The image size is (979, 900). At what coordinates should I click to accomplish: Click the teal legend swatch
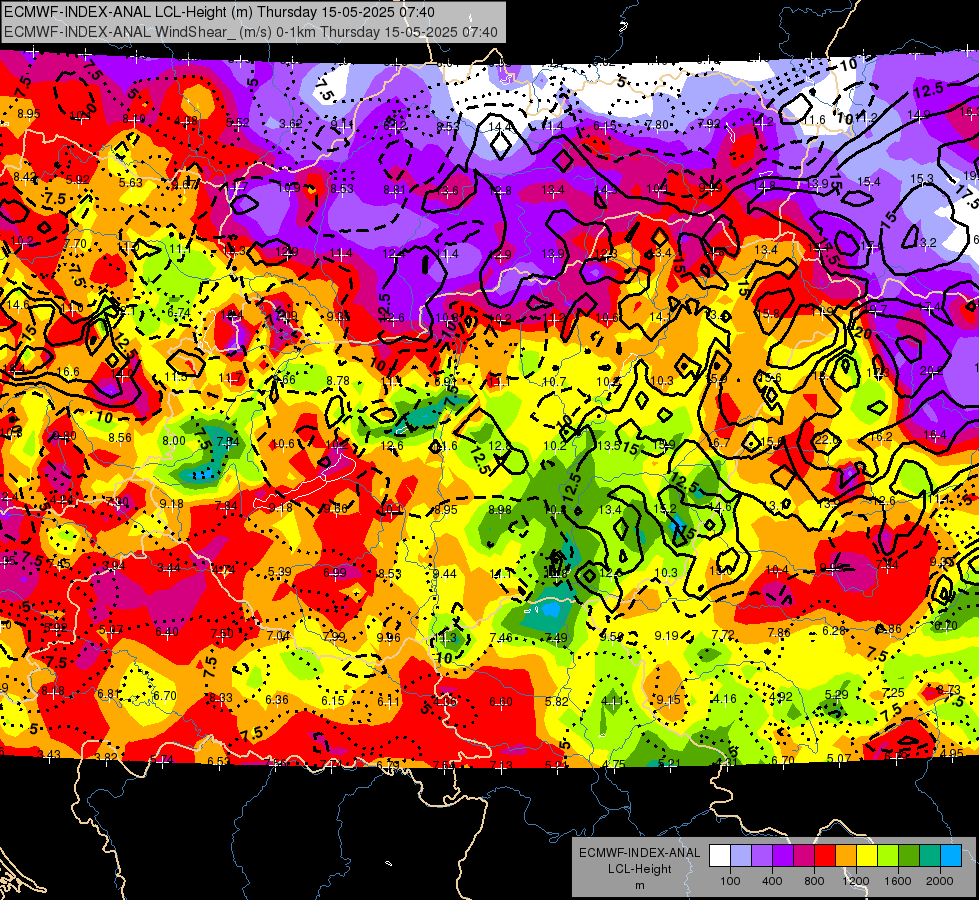pos(930,855)
